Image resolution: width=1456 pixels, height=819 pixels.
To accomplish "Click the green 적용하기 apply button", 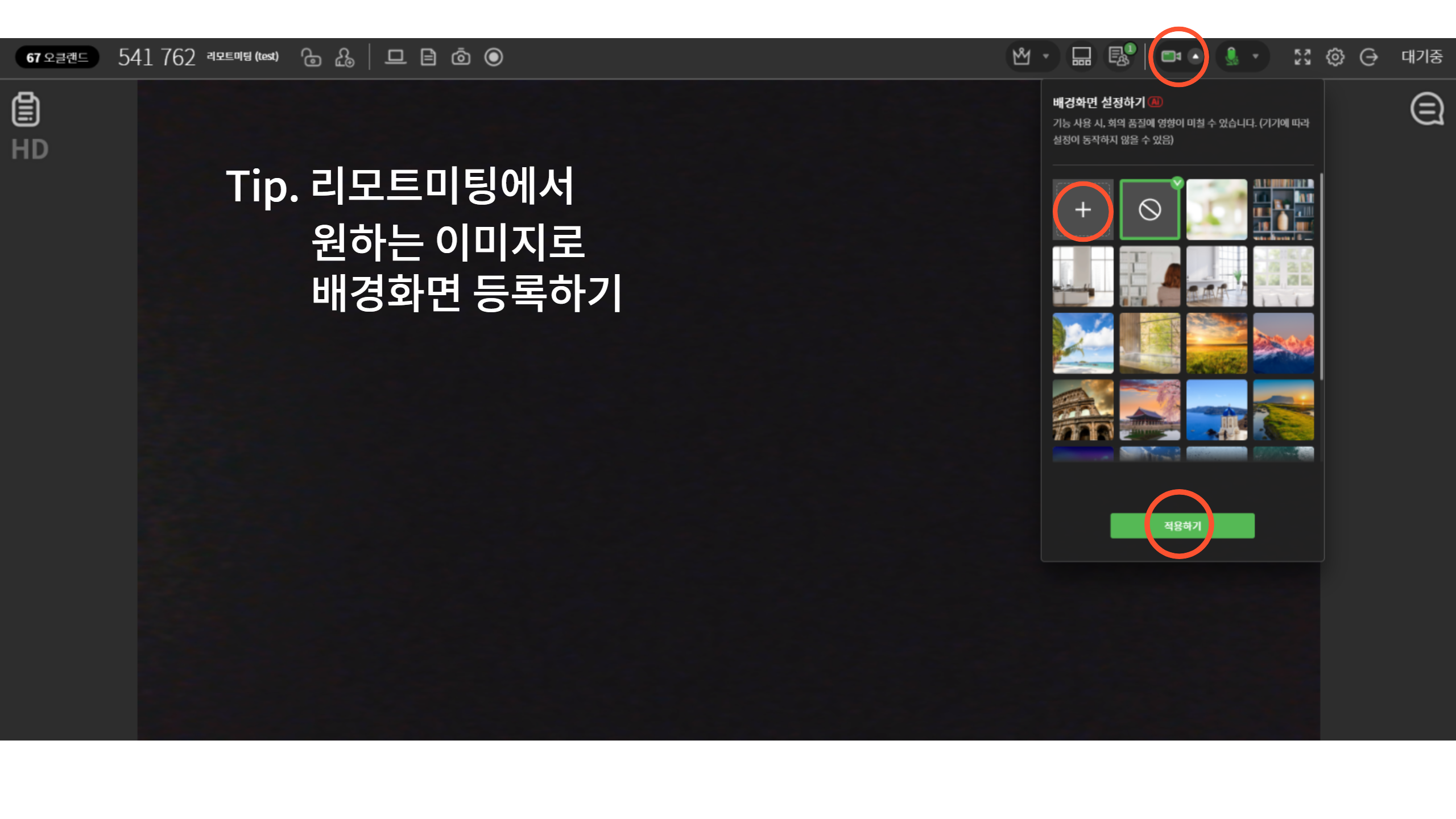I will coord(1182,526).
